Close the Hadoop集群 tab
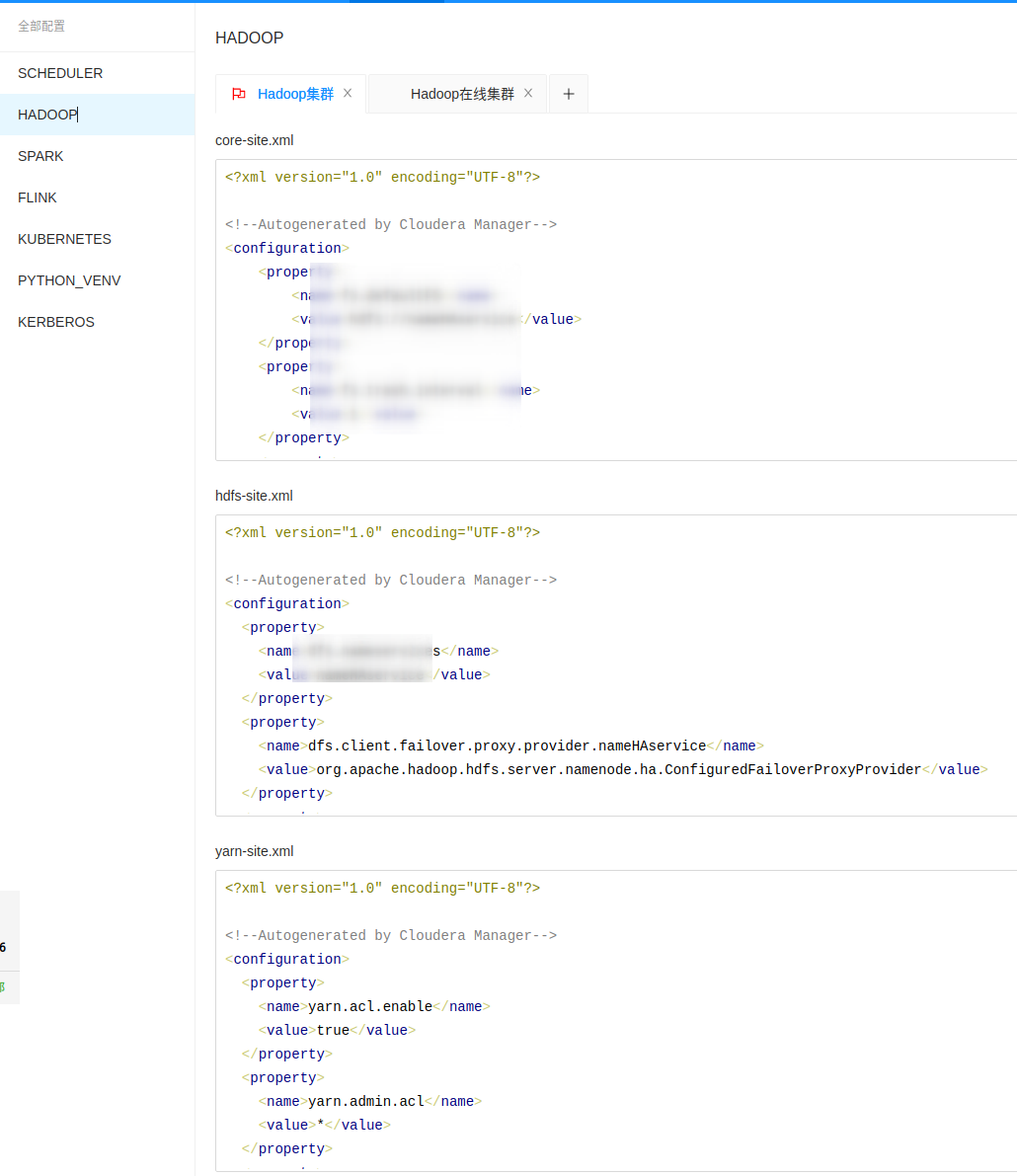This screenshot has height=1176, width=1017. pyautogui.click(x=347, y=93)
